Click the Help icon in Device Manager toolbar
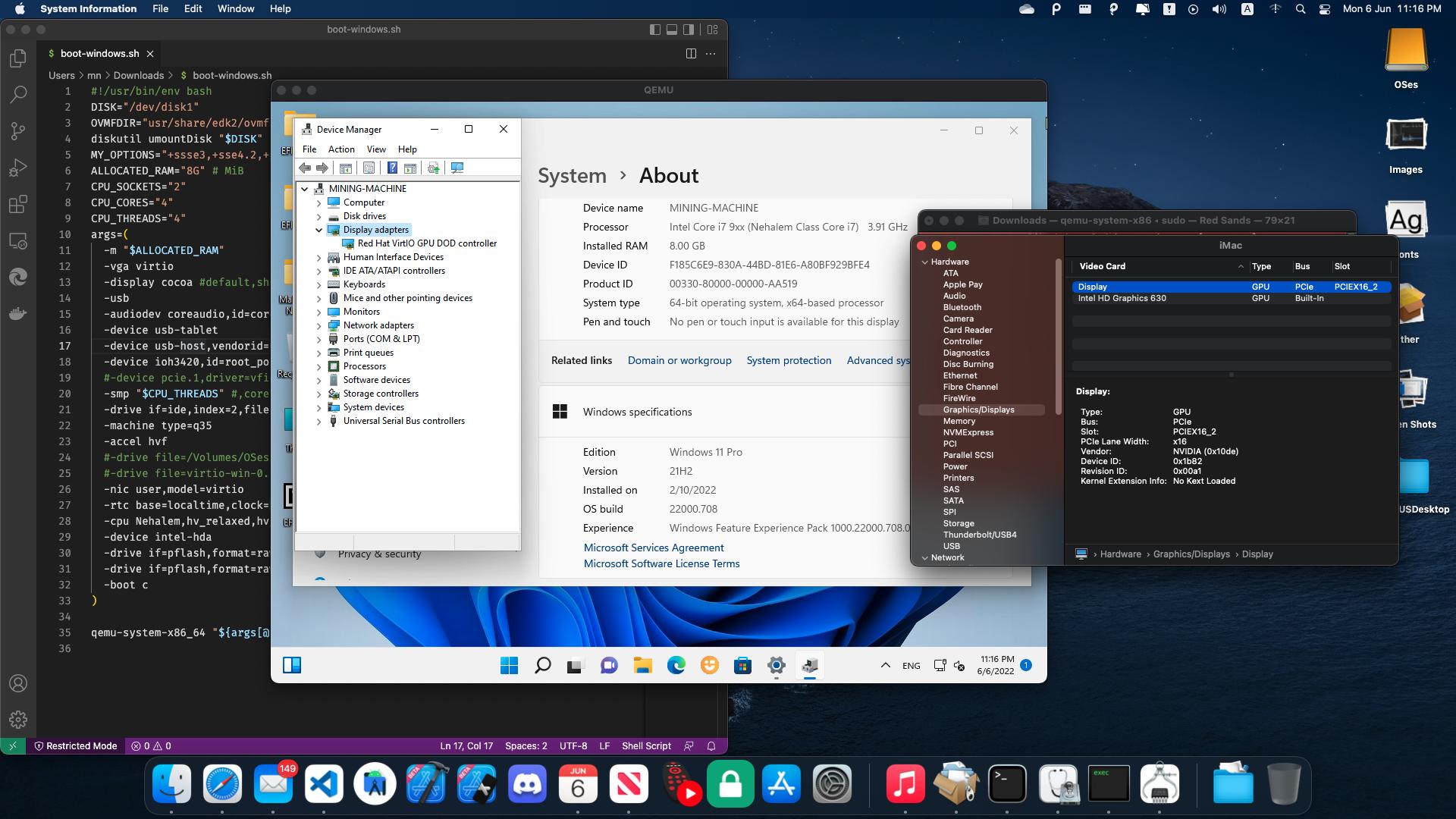 pyautogui.click(x=392, y=168)
